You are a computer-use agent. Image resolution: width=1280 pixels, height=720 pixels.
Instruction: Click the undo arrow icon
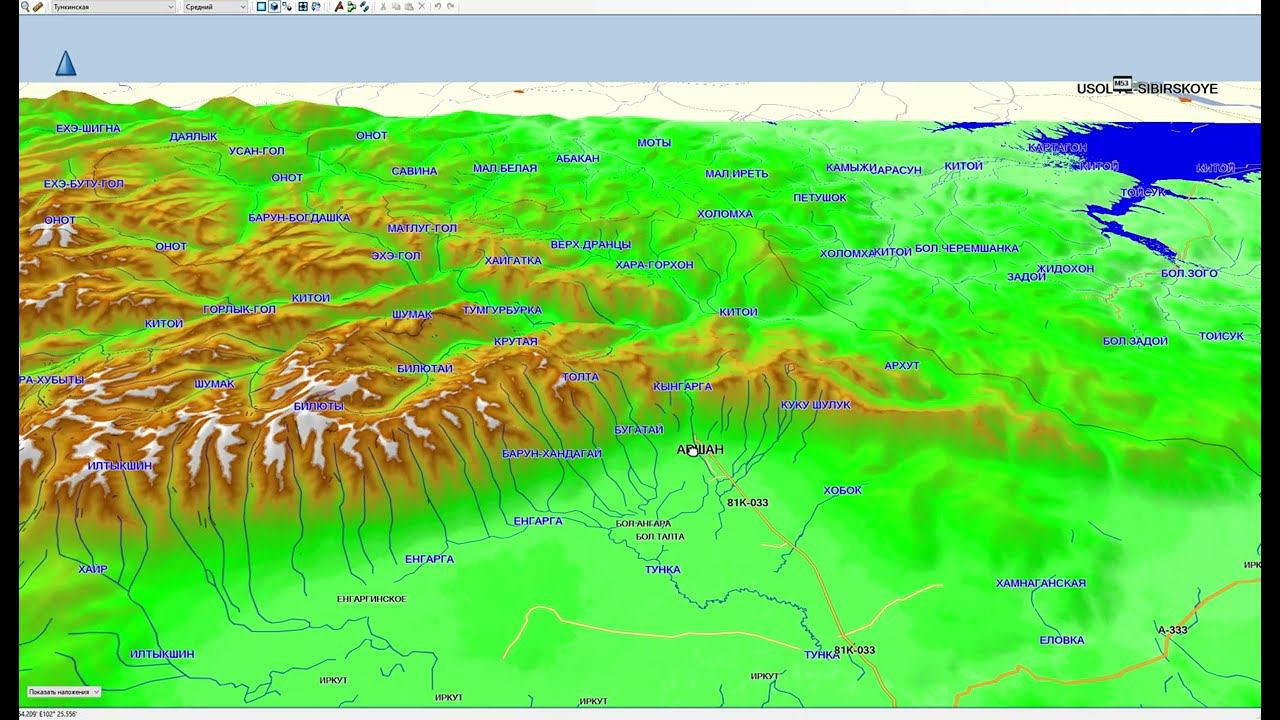click(437, 6)
